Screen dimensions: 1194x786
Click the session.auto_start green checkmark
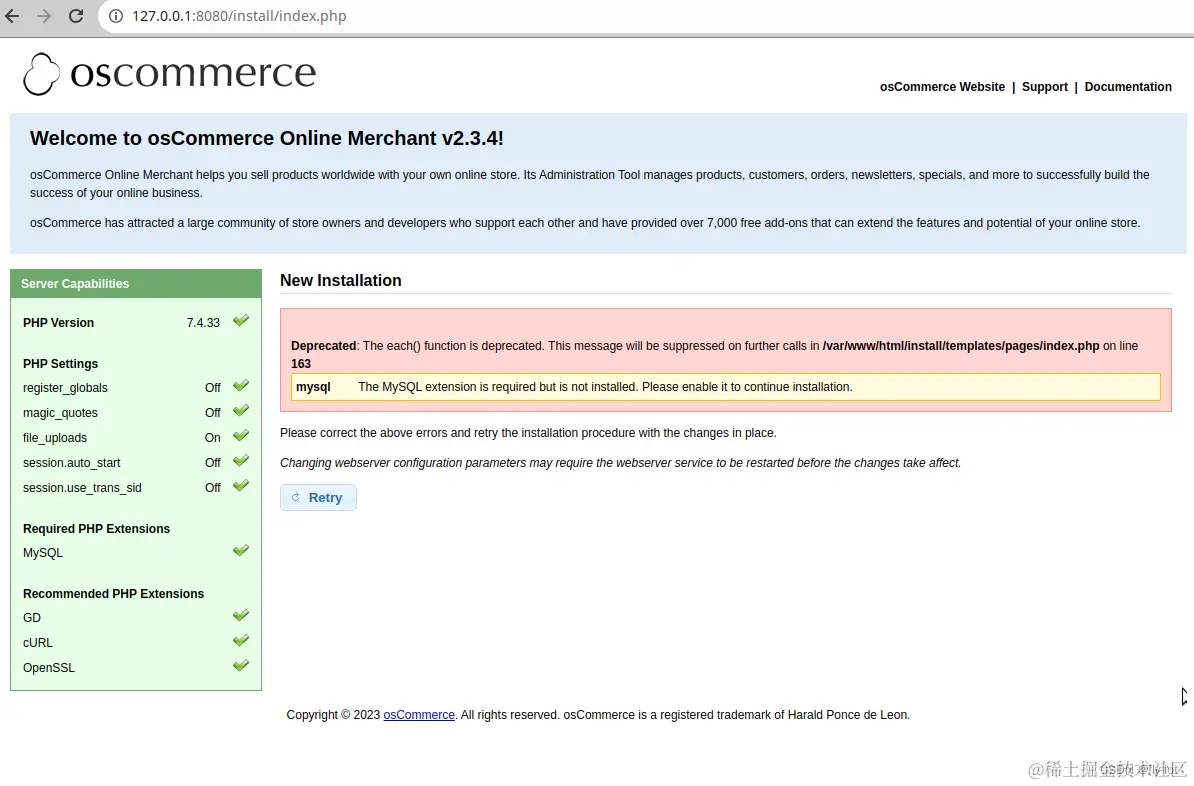point(241,461)
